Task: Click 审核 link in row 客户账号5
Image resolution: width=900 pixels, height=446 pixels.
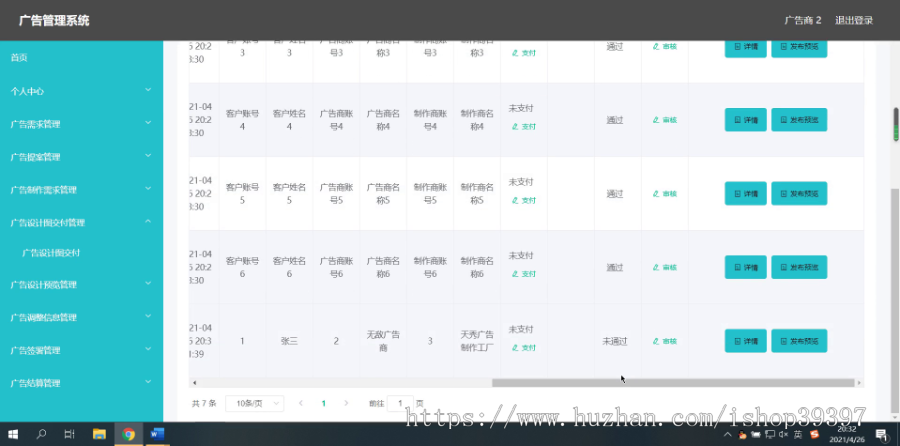Action: coord(665,193)
